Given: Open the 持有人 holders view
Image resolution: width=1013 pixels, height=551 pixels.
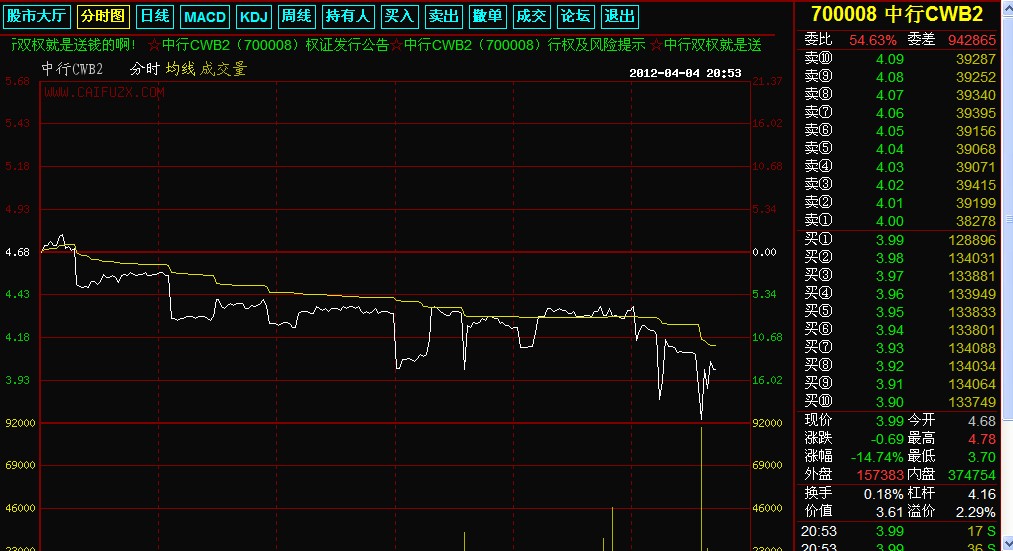Looking at the screenshot, I should [348, 16].
